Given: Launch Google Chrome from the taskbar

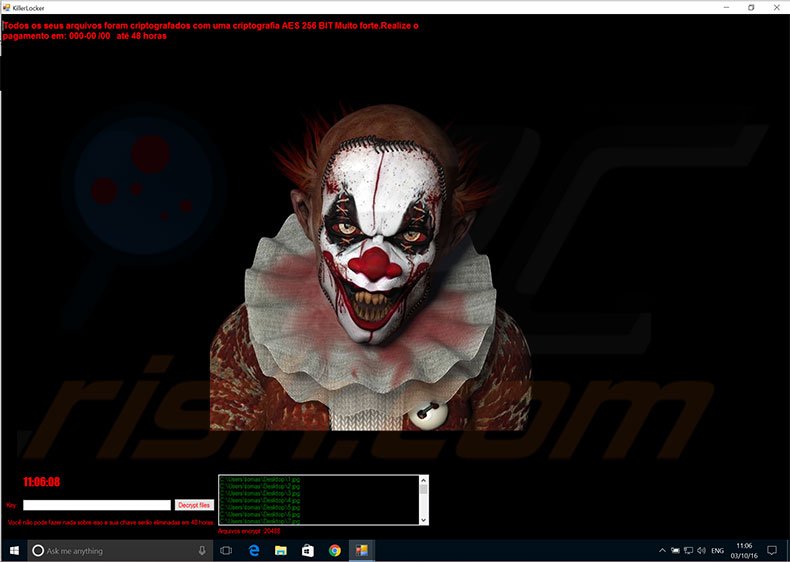Looking at the screenshot, I should [x=335, y=551].
